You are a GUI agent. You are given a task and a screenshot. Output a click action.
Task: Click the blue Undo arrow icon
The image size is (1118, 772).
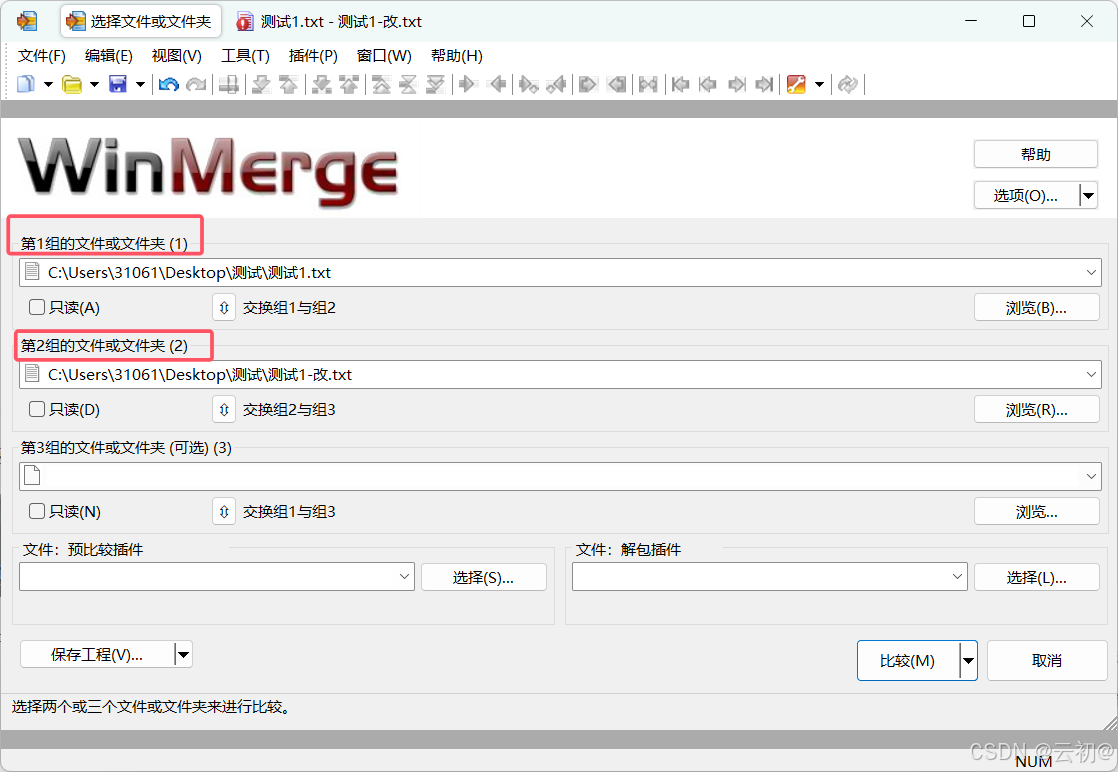pyautogui.click(x=168, y=84)
